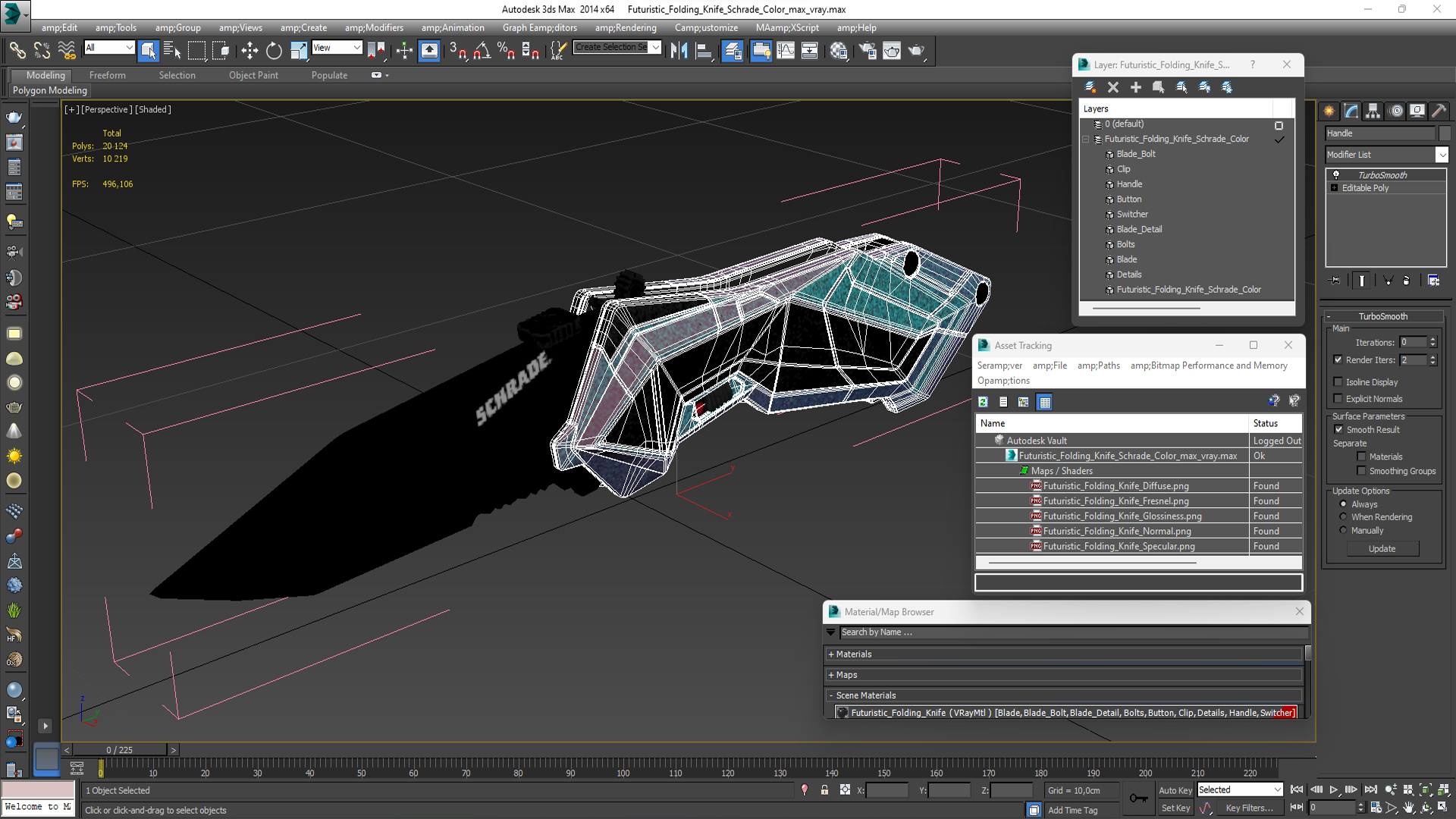The width and height of the screenshot is (1456, 819).
Task: Enable Separate by Materials checkbox
Action: 1362,457
